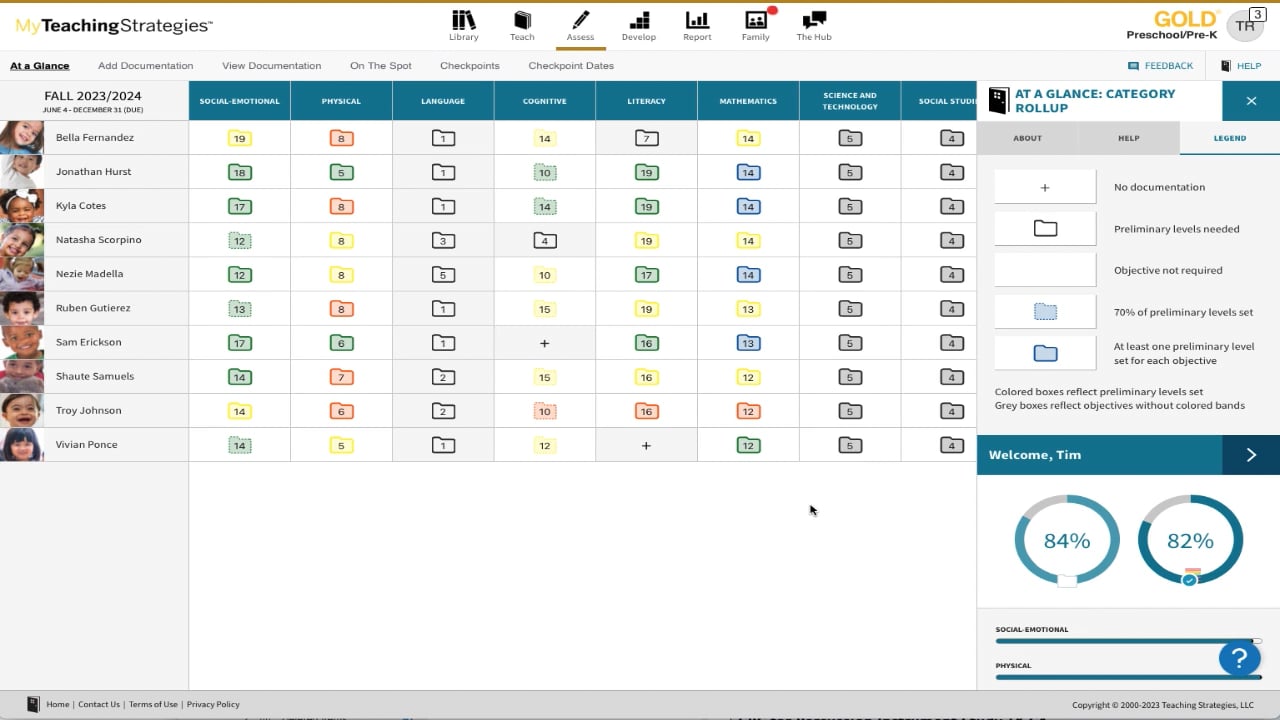This screenshot has width=1280, height=720.
Task: Click Ruben Gutierez's photo thumbnail
Action: tap(22, 308)
